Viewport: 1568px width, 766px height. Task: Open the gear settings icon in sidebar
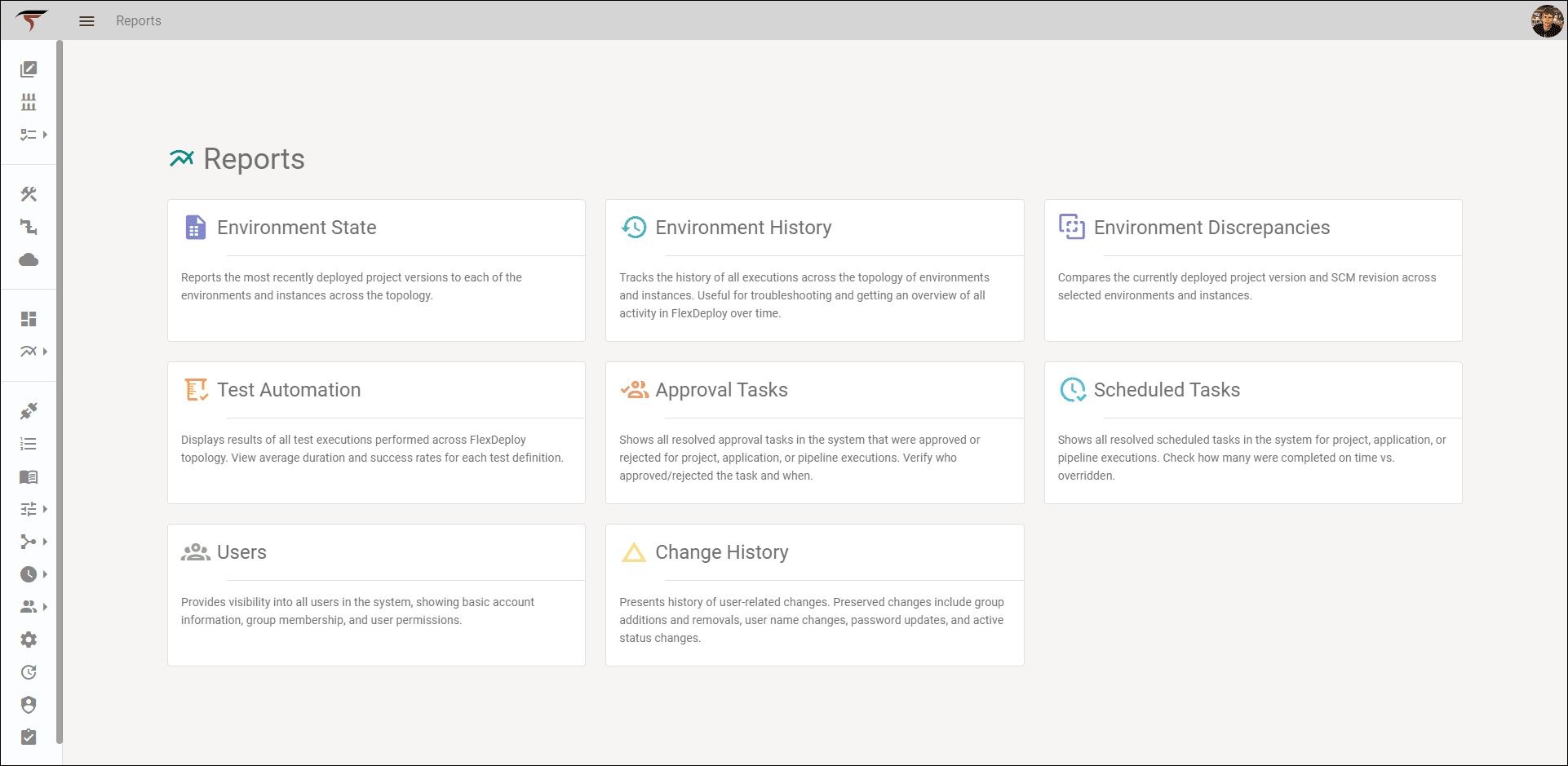click(x=29, y=640)
